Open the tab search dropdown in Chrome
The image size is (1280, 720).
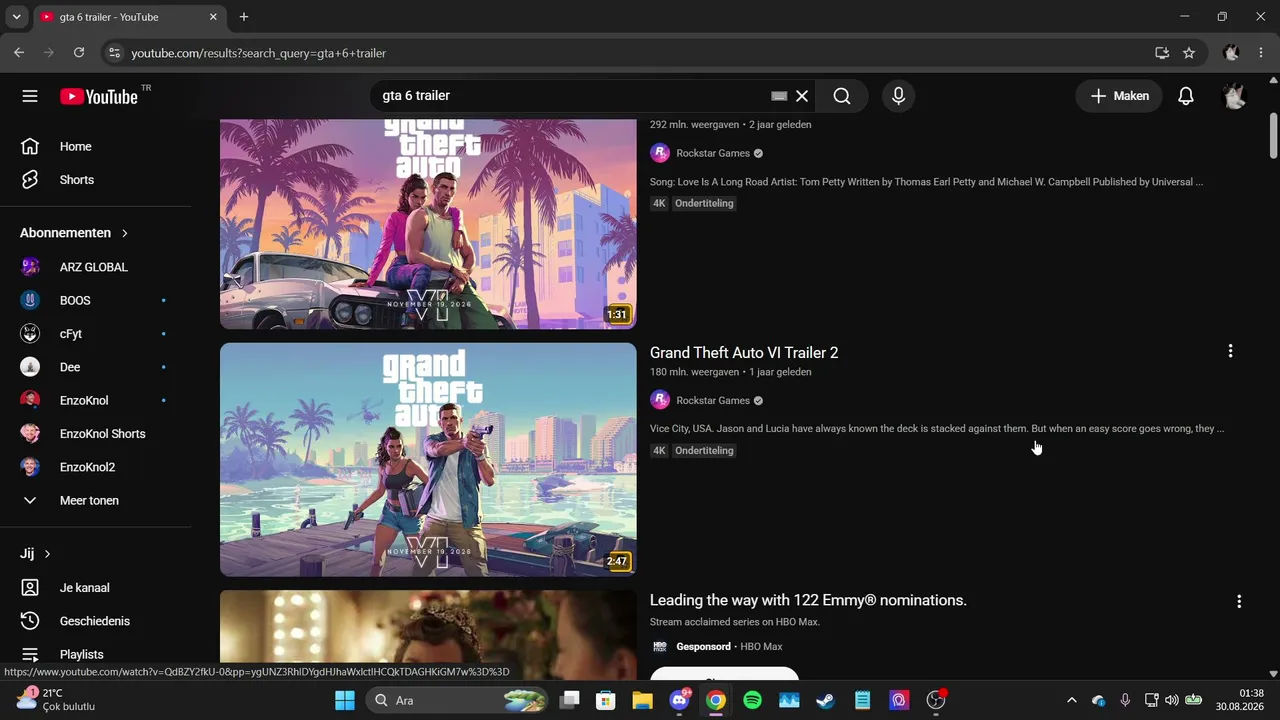click(x=16, y=17)
